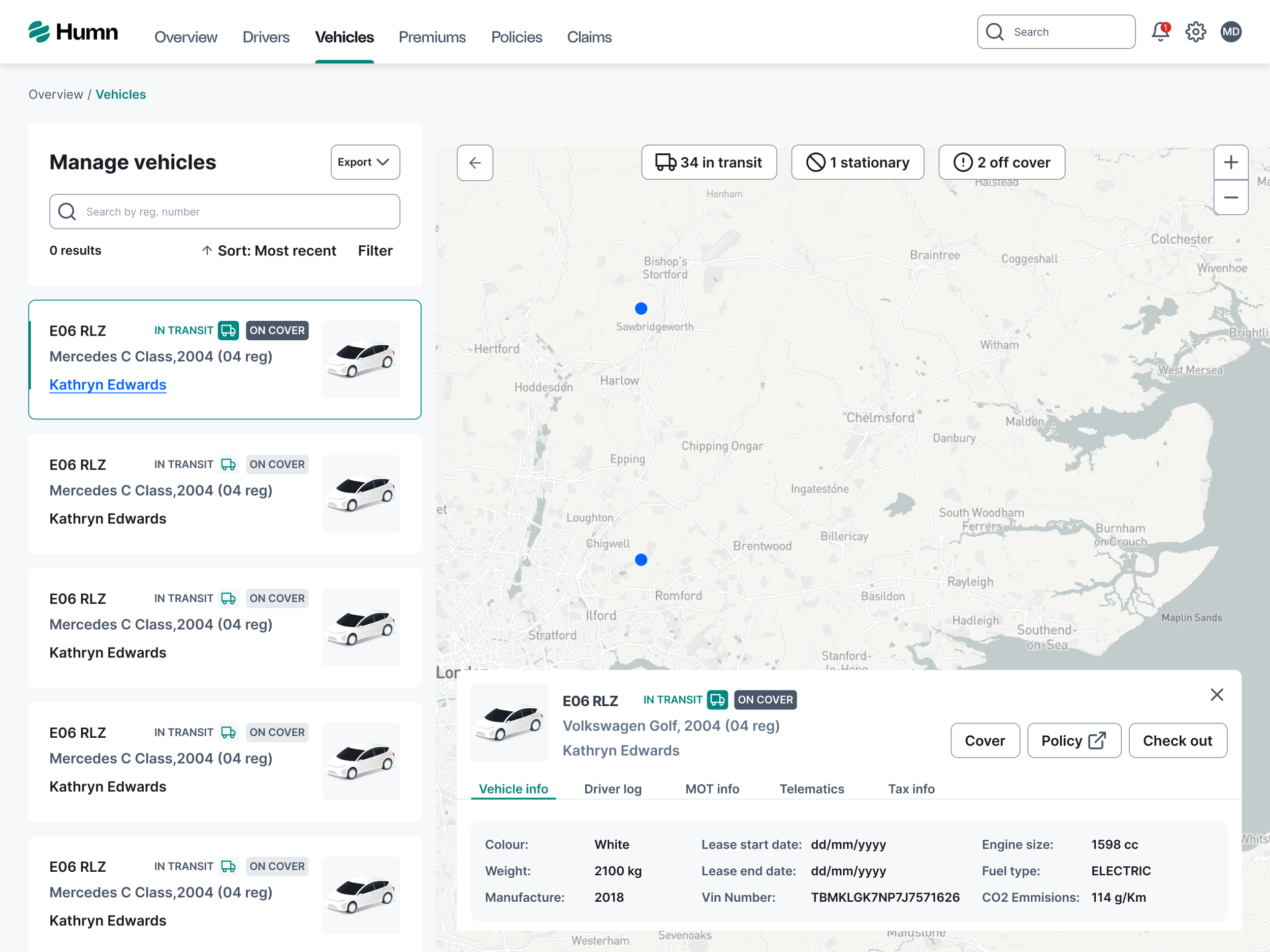Open the Filter options
The height and width of the screenshot is (952, 1270).
[x=375, y=251]
